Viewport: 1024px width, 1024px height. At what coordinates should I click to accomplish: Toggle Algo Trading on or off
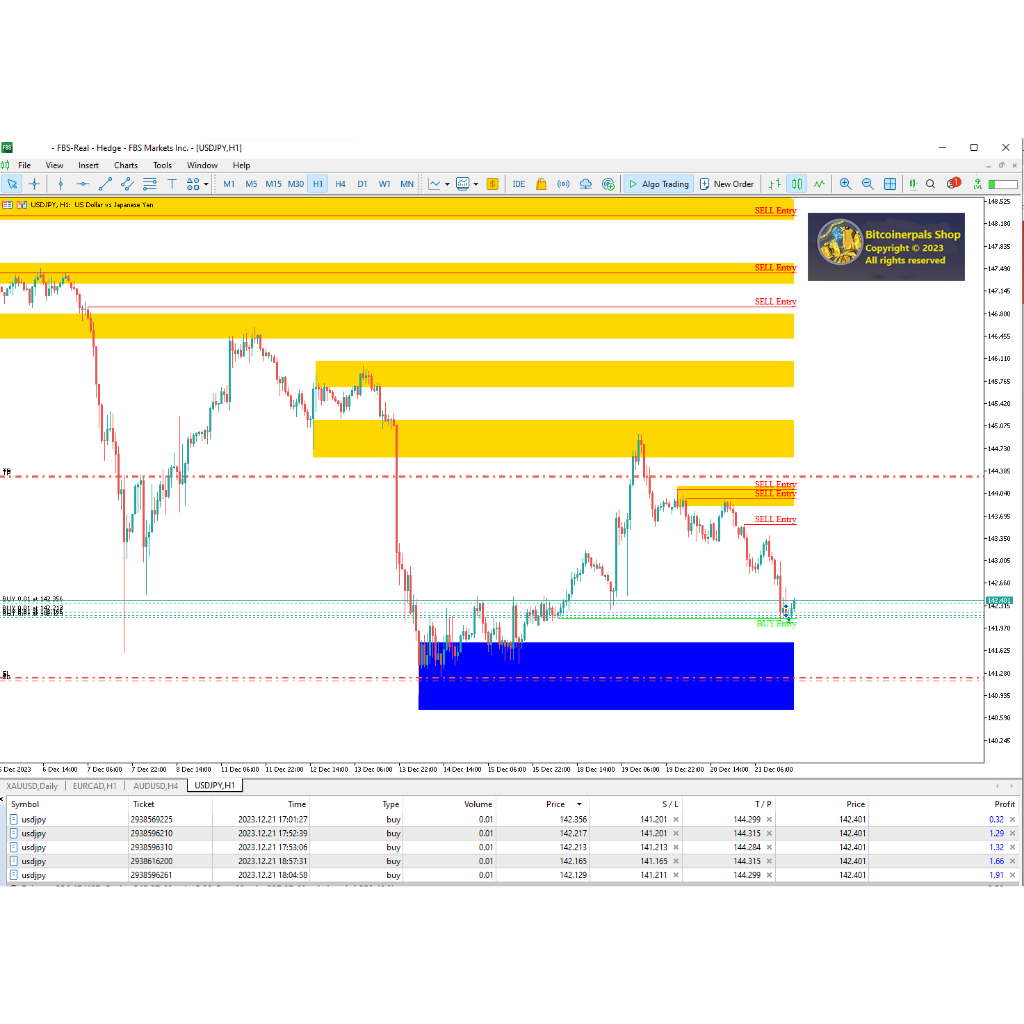click(657, 184)
